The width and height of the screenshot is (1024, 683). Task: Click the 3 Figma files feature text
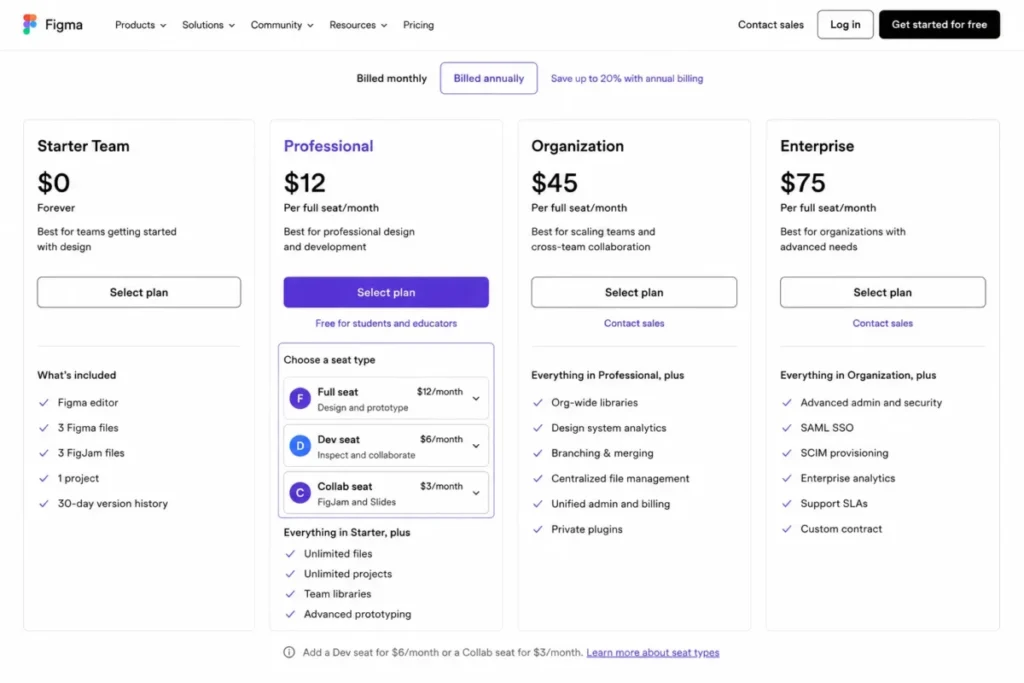[x=88, y=428]
